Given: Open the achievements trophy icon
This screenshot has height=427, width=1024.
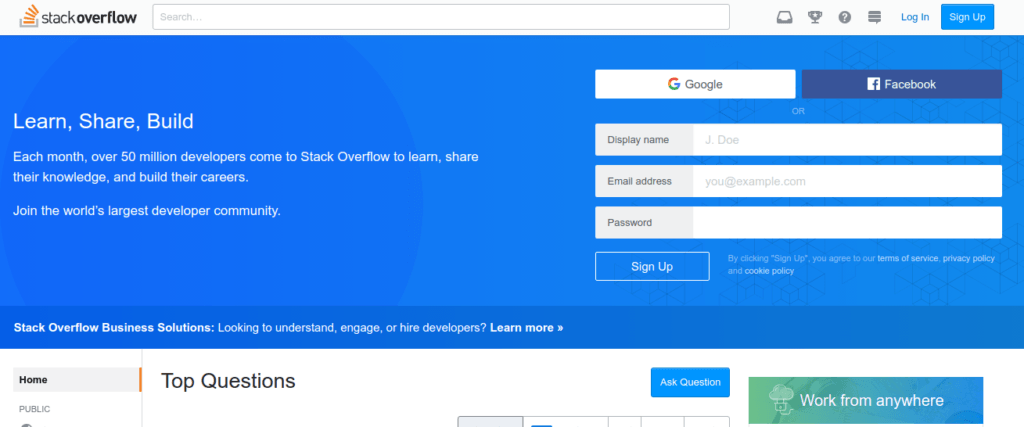Looking at the screenshot, I should pyautogui.click(x=815, y=17).
